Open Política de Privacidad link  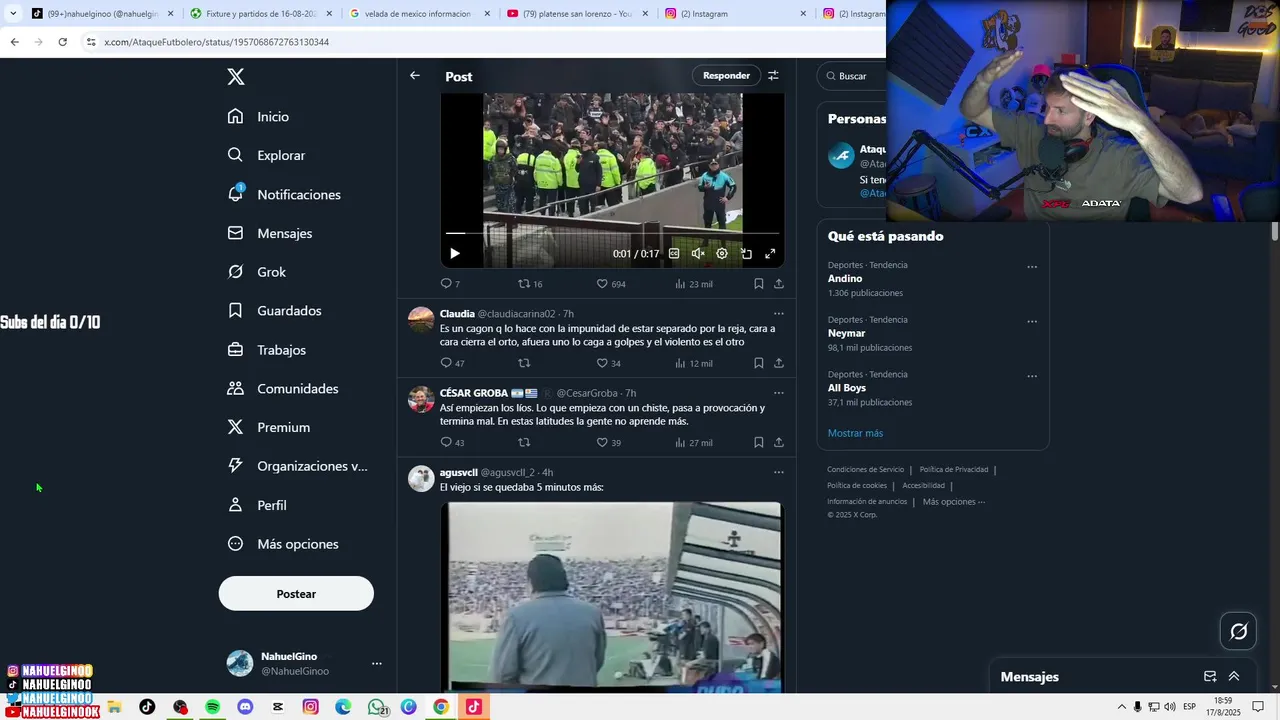[x=952, y=469]
